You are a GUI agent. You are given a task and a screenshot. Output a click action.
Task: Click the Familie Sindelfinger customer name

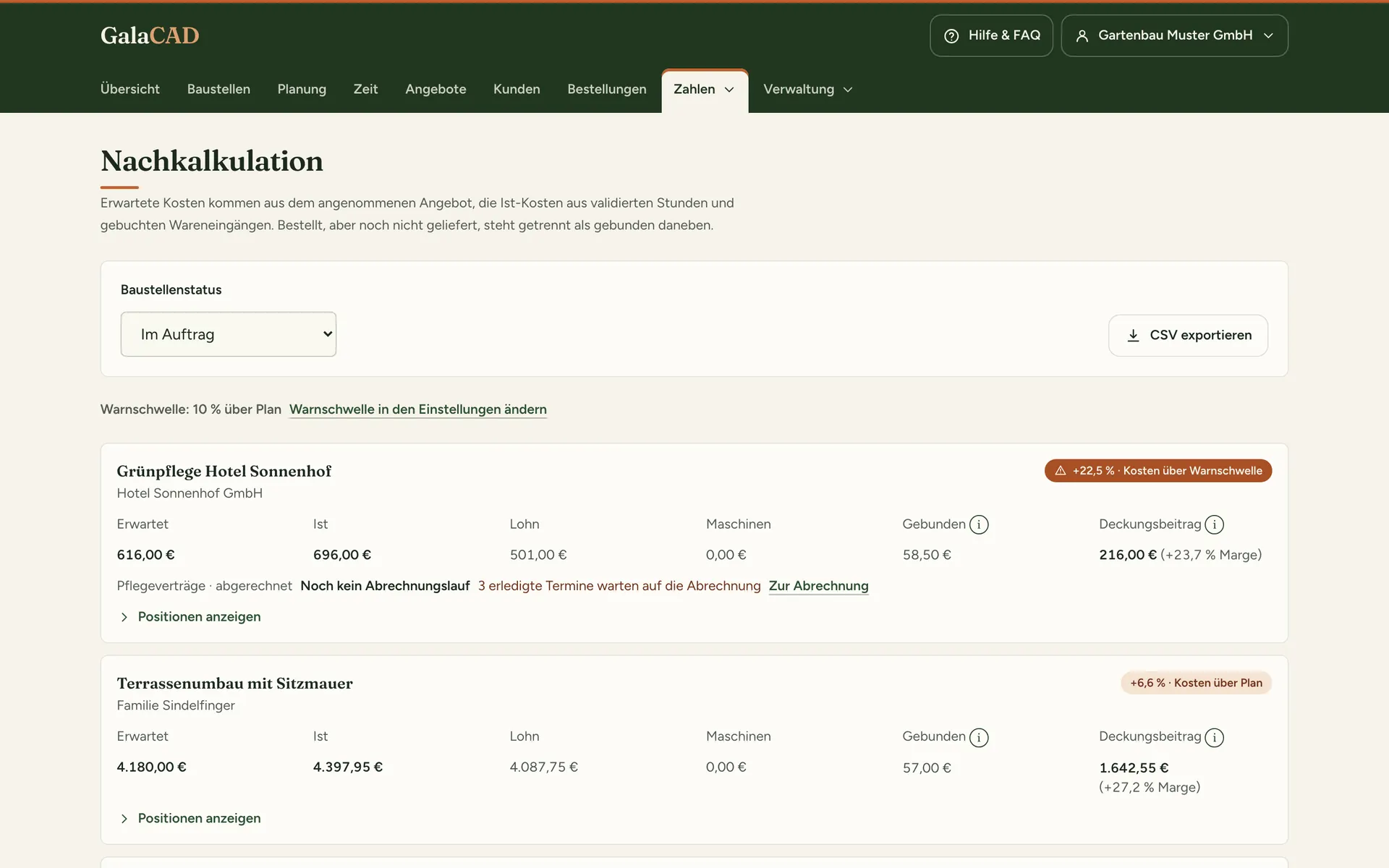(x=176, y=705)
